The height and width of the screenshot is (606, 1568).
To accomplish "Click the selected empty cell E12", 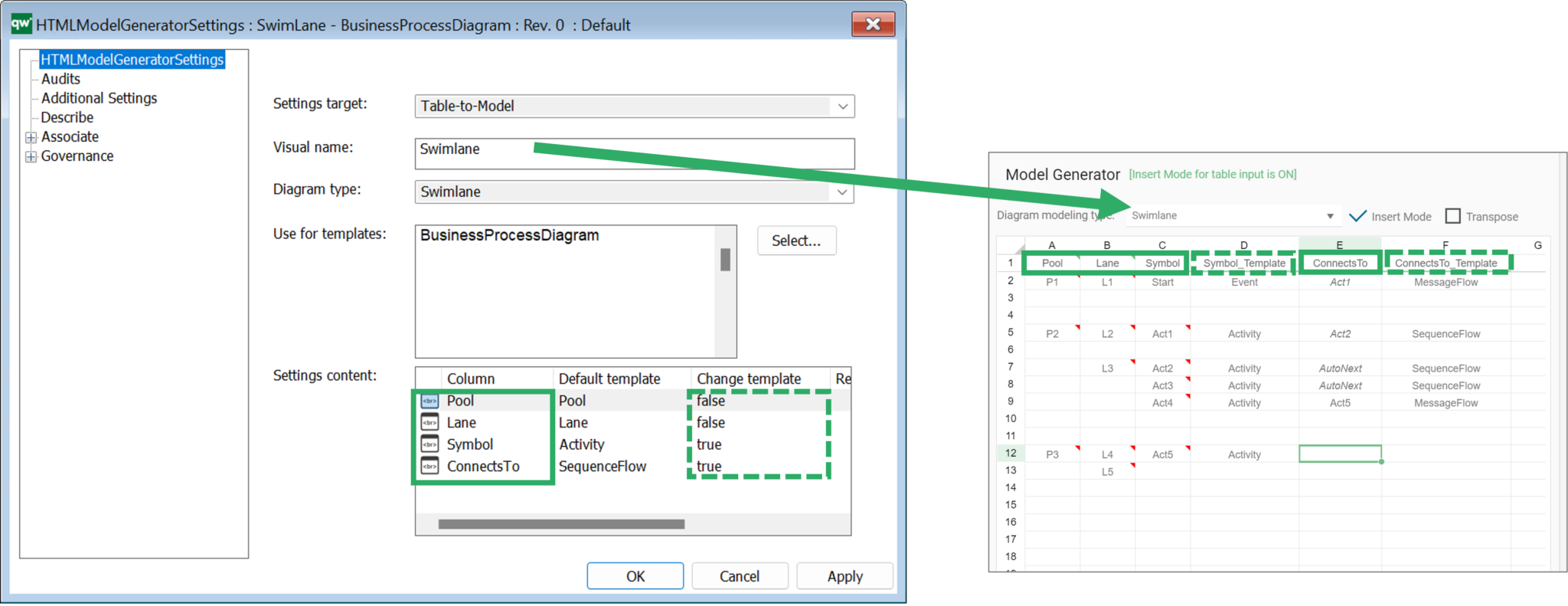I will click(x=1340, y=454).
